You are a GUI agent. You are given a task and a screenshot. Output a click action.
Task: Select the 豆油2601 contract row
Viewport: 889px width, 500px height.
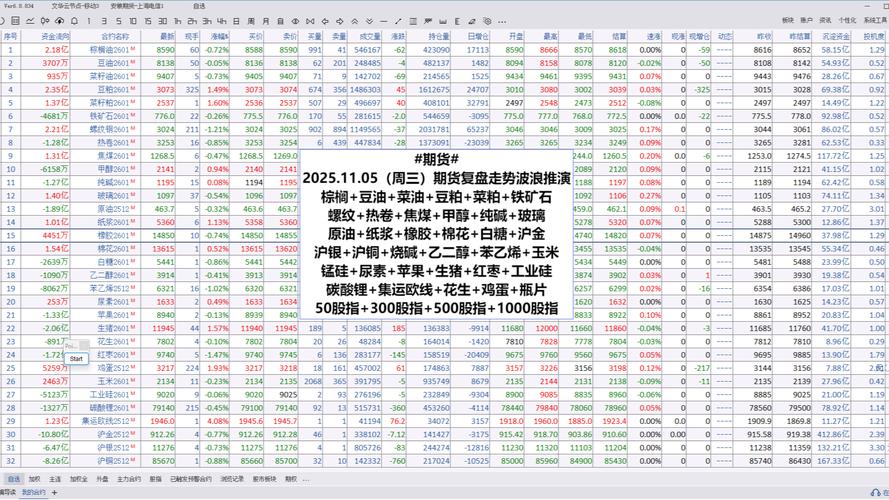[x=444, y=63]
